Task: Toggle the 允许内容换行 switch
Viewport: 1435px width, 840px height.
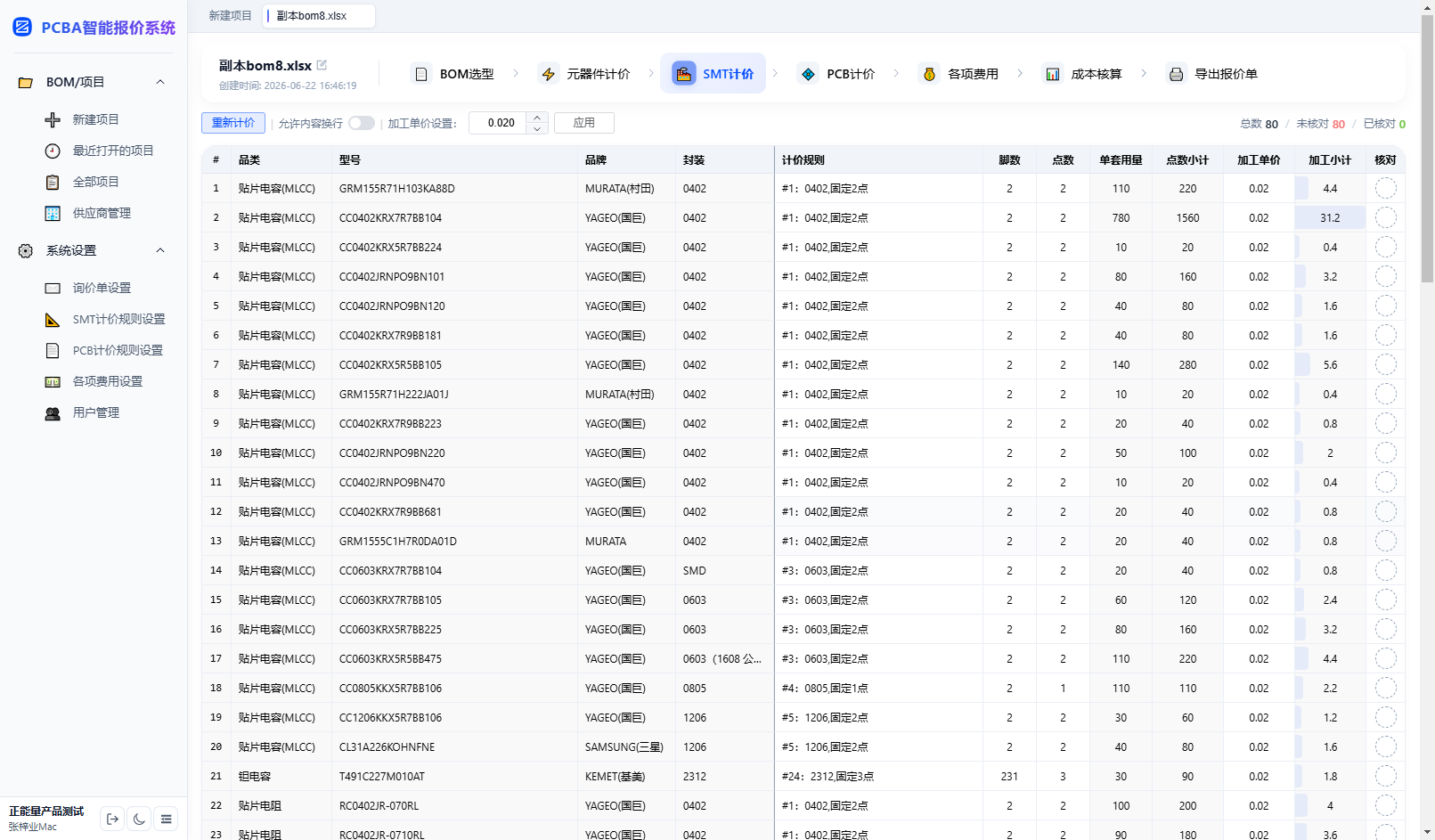Action: [x=362, y=123]
